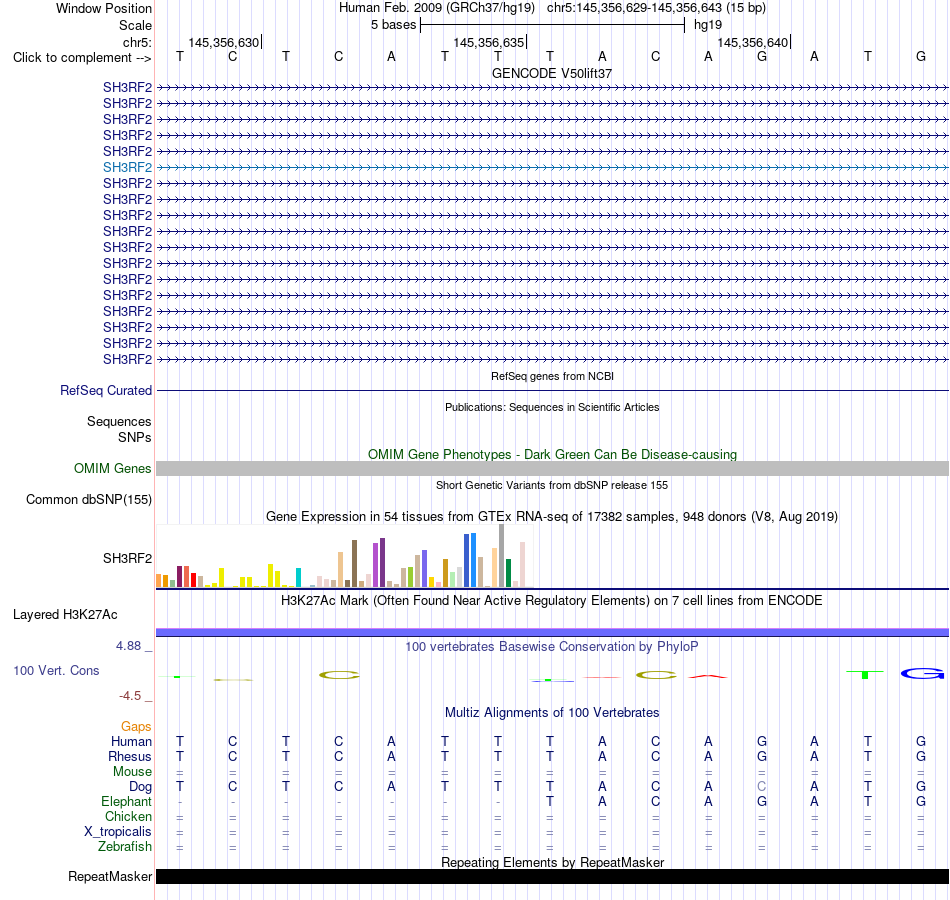Screen dimensions: 950x900
Task: Click the Sequences track label
Action: click(119, 421)
